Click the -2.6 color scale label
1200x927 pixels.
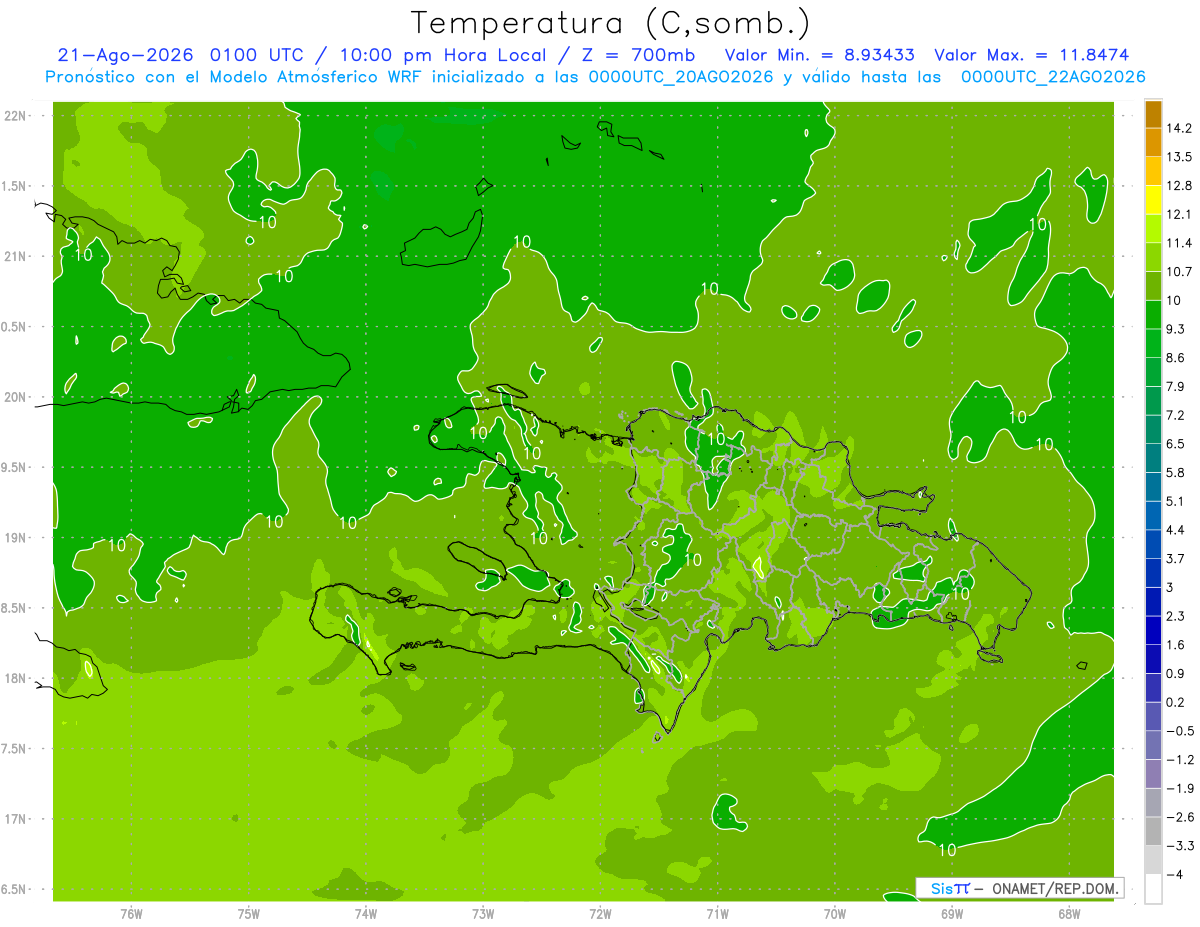coord(1180,817)
